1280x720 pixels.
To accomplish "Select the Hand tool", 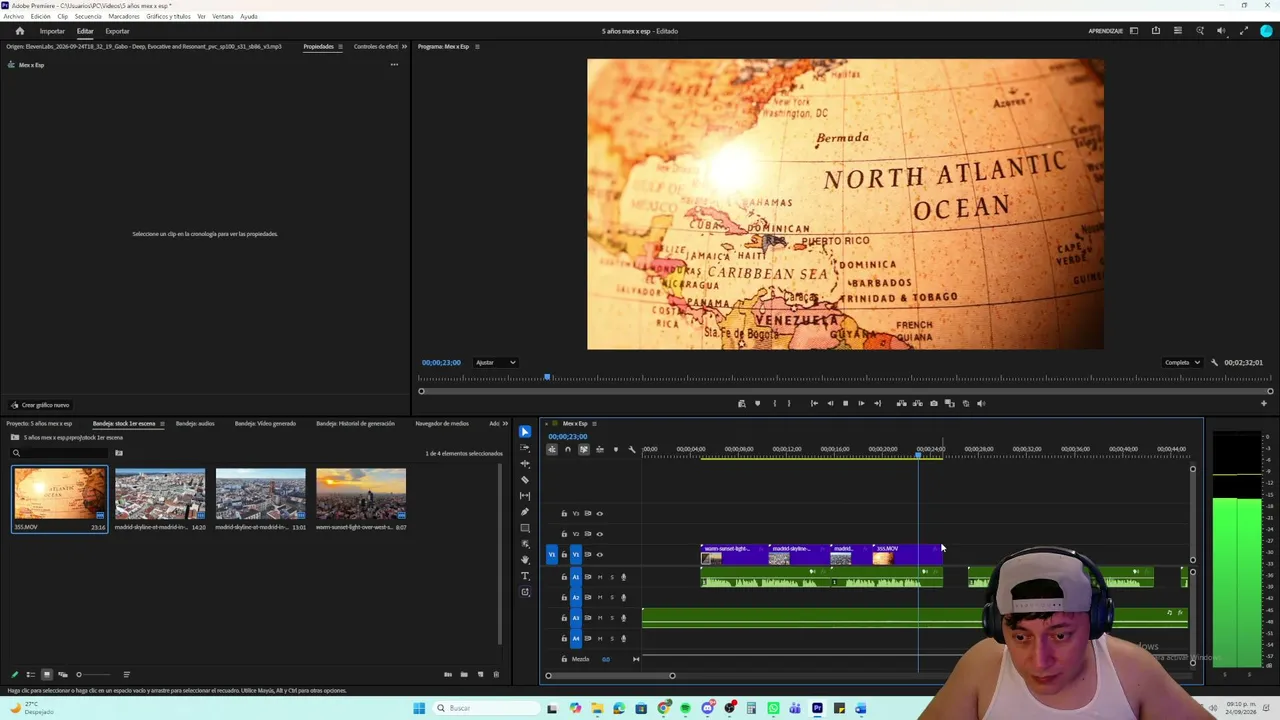I will pos(525,560).
